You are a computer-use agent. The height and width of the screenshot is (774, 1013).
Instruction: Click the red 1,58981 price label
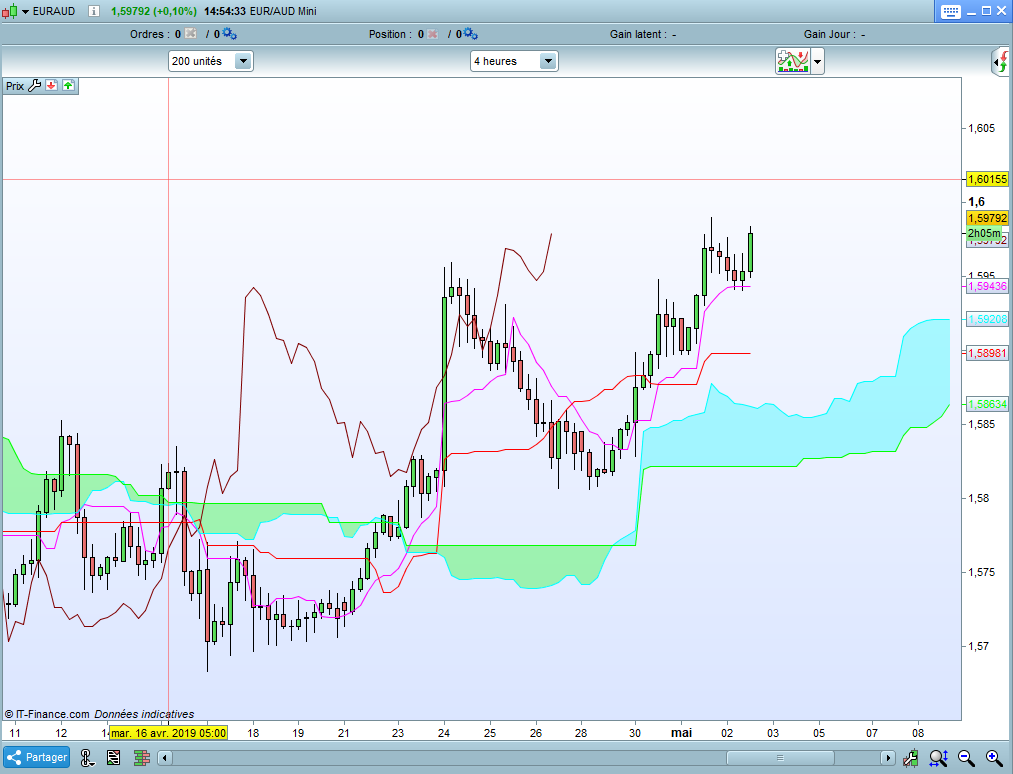pos(987,353)
